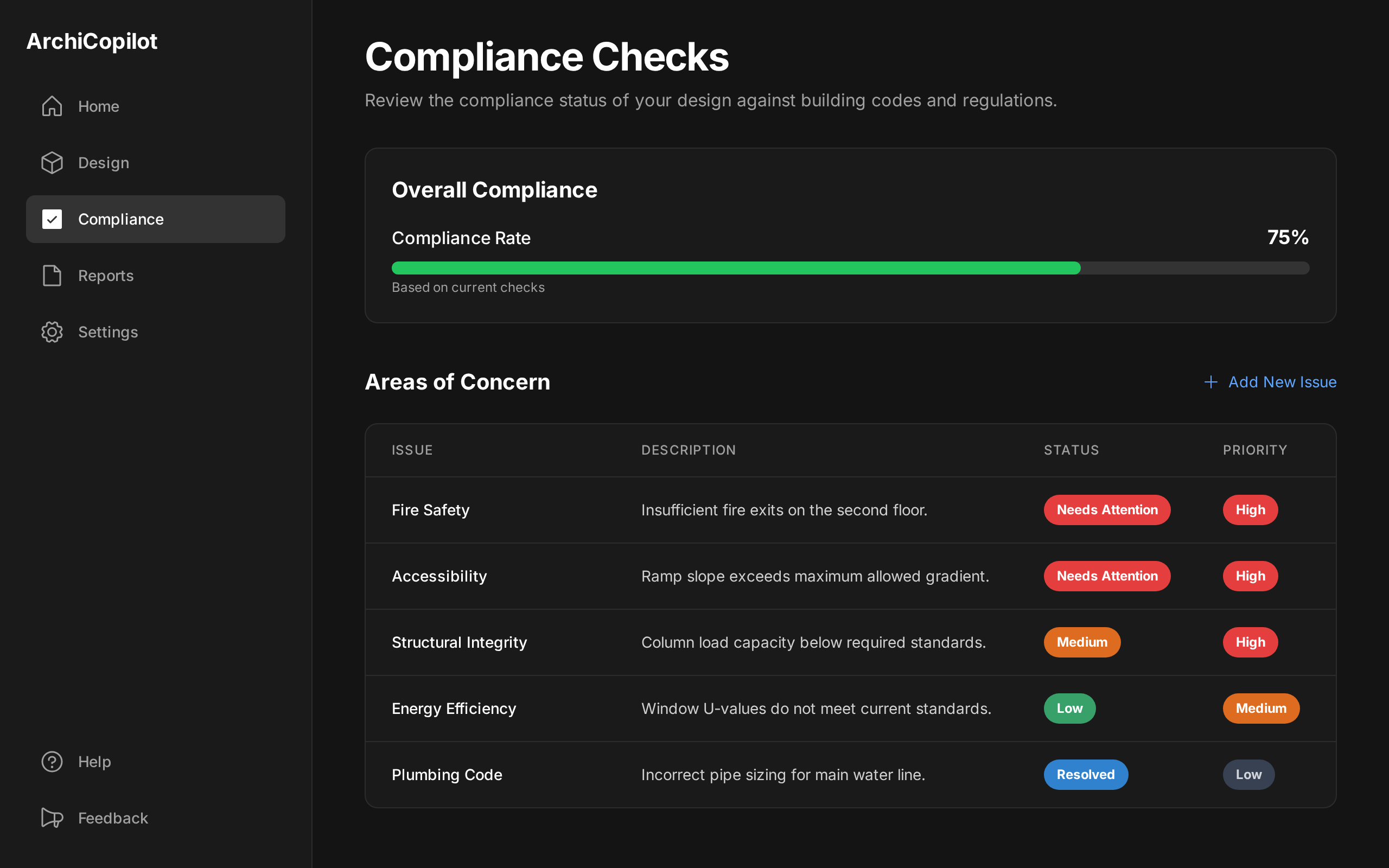
Task: Open the Feedback section
Action: click(x=156, y=818)
